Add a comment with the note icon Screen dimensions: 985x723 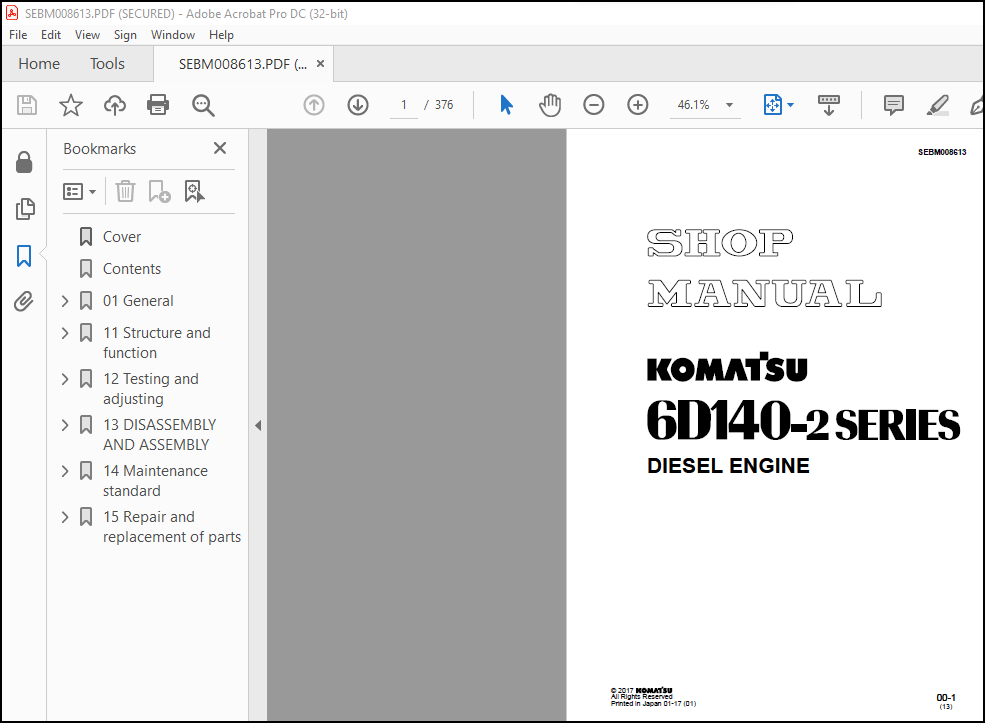(893, 105)
